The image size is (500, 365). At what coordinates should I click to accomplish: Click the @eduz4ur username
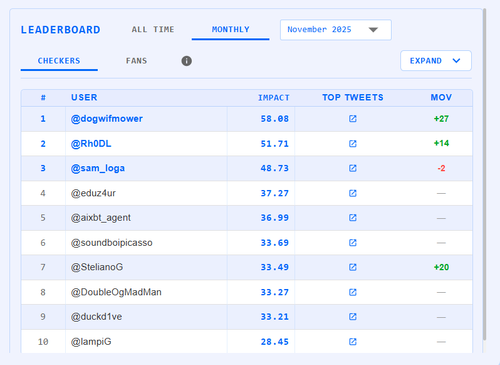(93, 193)
